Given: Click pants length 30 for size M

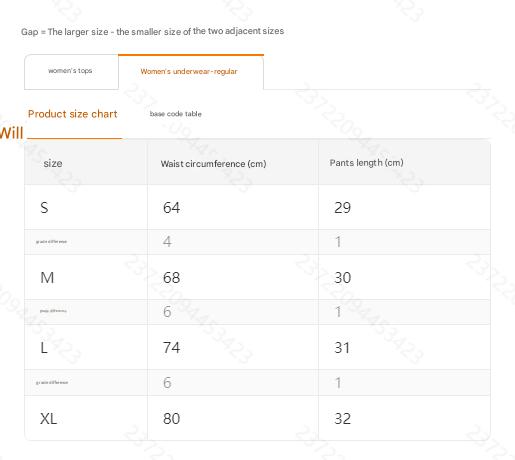Looking at the screenshot, I should coord(343,278).
